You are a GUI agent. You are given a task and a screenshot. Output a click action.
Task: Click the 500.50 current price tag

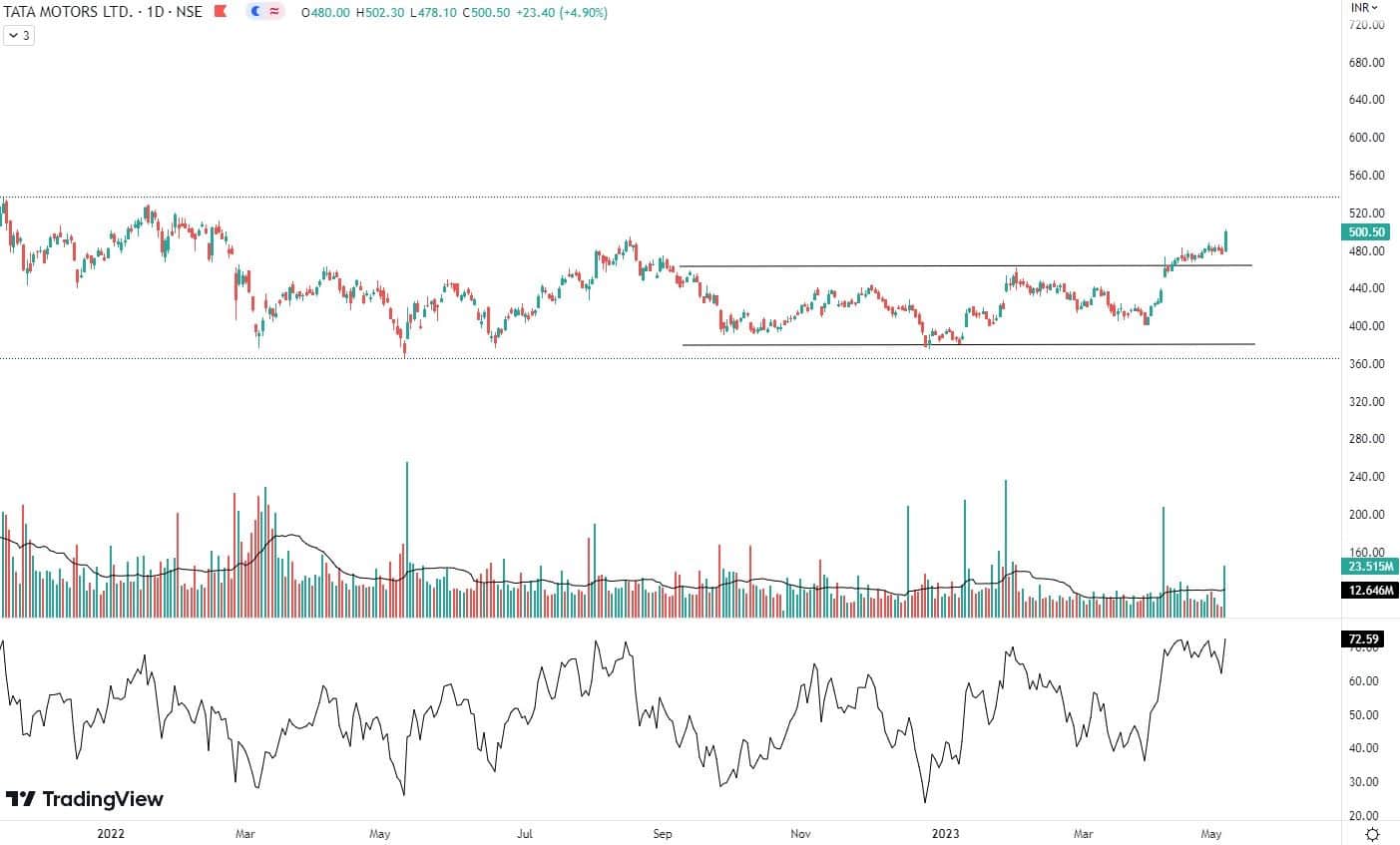coord(1365,232)
